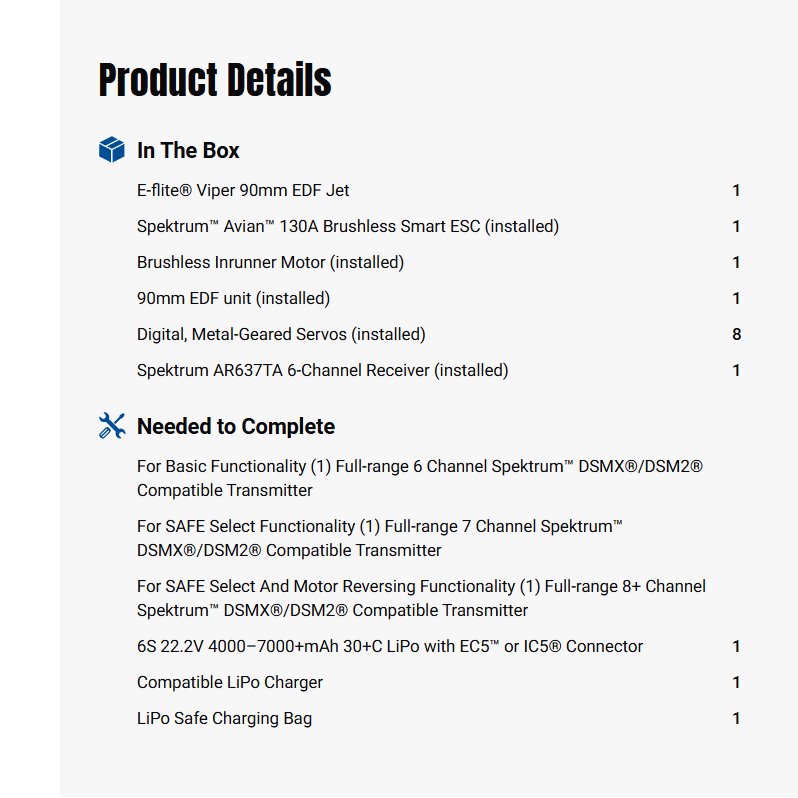
Task: Select the Brushless Inrunner Motor line
Action: [x=270, y=262]
